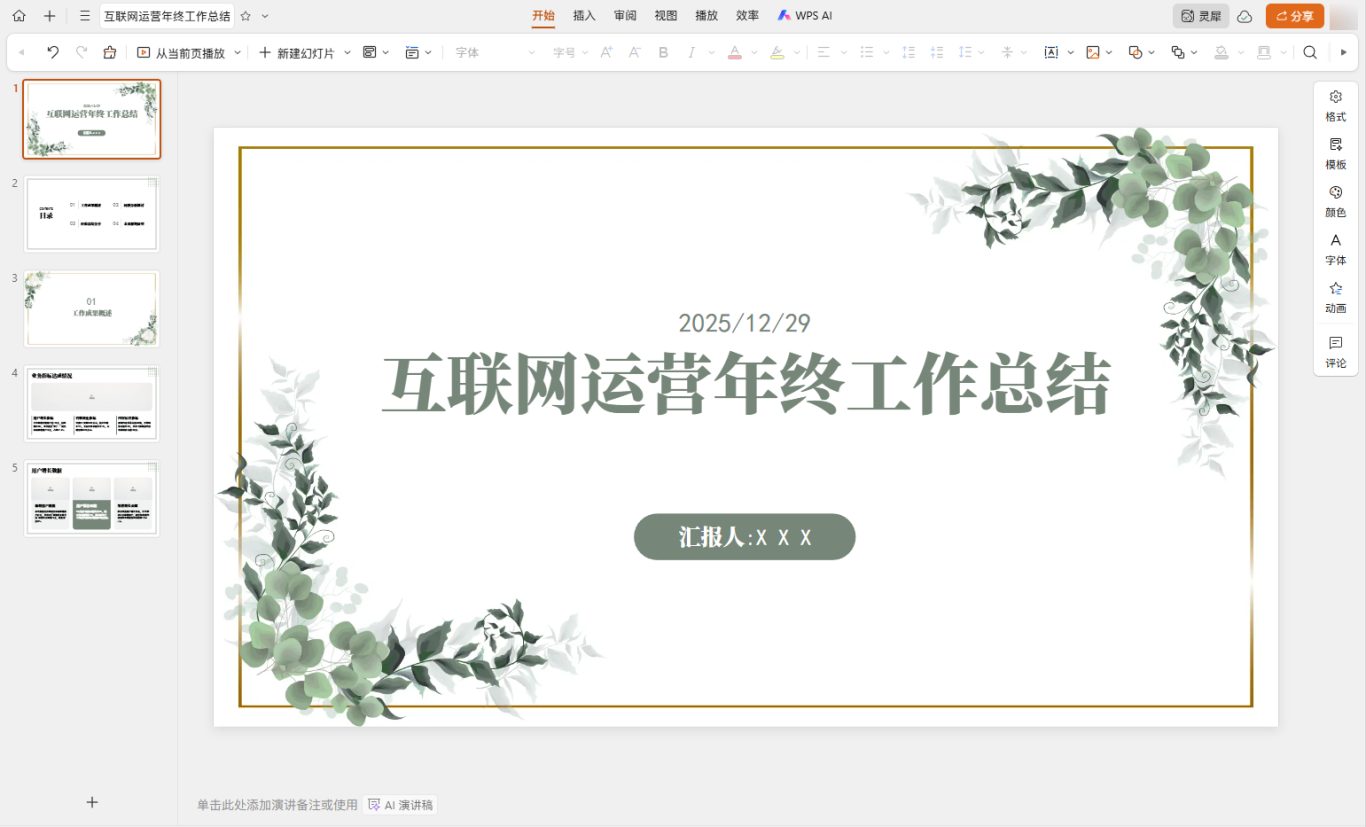Expand the 新建幻灯片 dropdown arrow
Screen dimensions: 1366x827
(x=347, y=52)
